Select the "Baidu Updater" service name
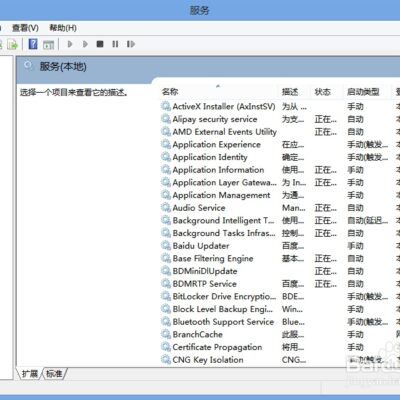Image resolution: width=400 pixels, height=400 pixels. 201,246
